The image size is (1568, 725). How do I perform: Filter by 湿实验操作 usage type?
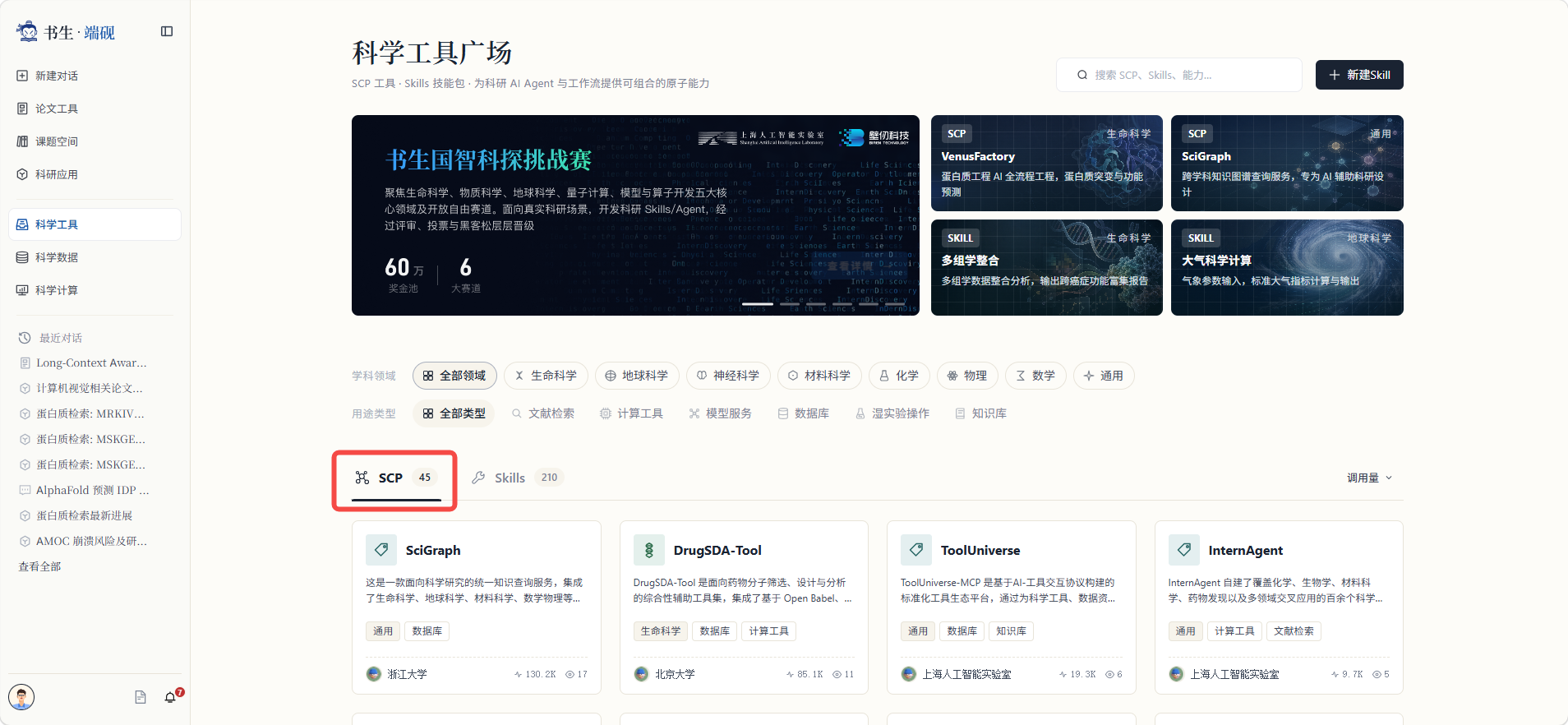click(892, 413)
